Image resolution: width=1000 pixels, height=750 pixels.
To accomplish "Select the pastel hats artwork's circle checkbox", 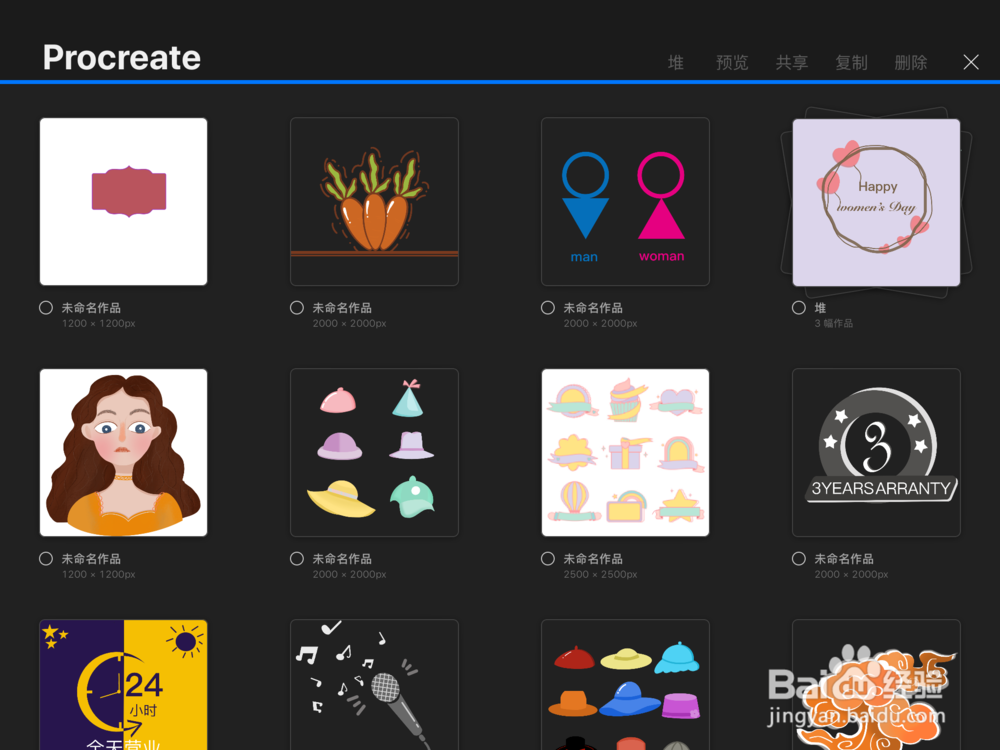I will pos(297,559).
